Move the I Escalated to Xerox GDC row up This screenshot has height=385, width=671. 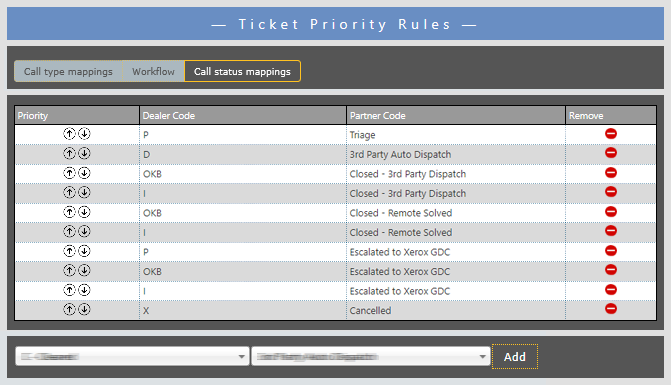point(69,290)
